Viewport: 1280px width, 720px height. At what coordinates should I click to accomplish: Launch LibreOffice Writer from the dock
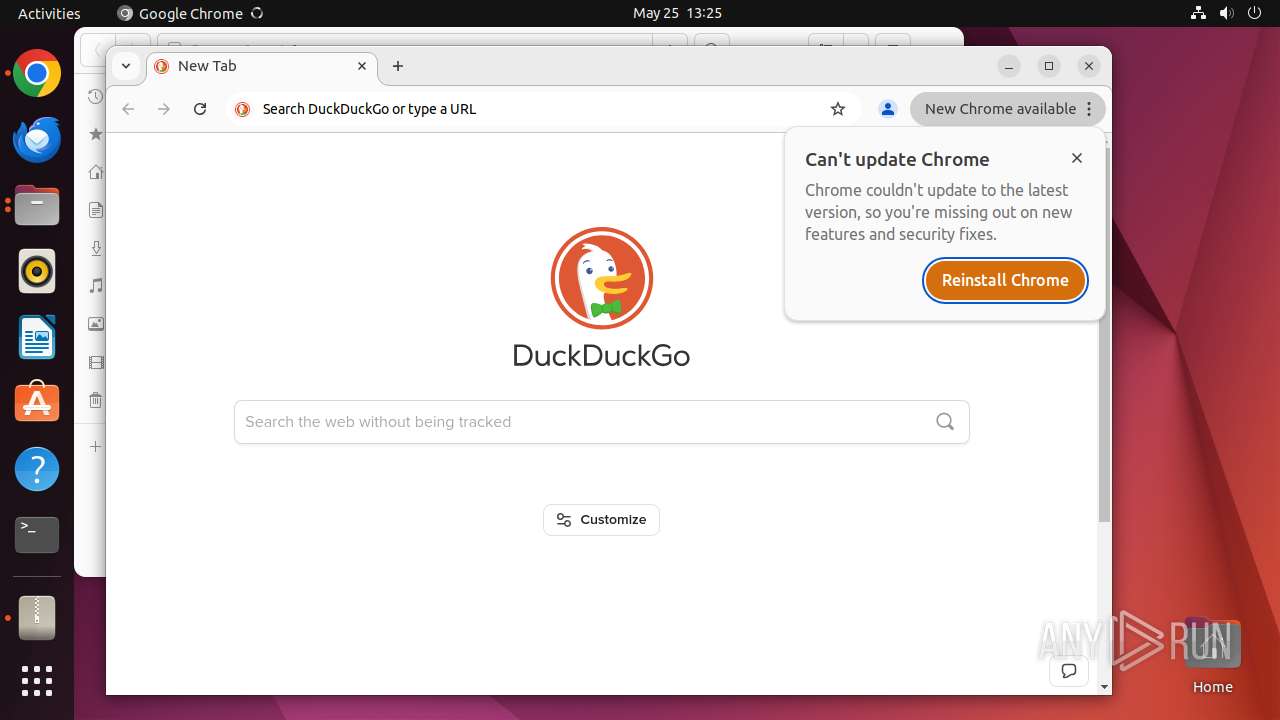pos(37,337)
